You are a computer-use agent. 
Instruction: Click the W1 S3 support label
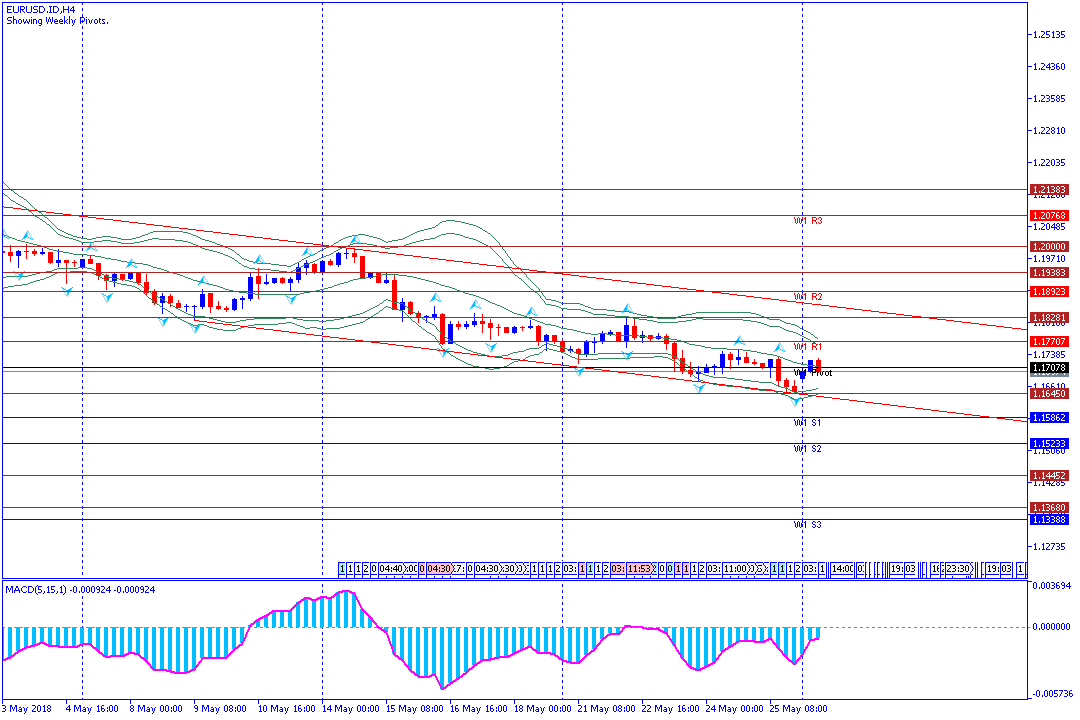point(807,524)
